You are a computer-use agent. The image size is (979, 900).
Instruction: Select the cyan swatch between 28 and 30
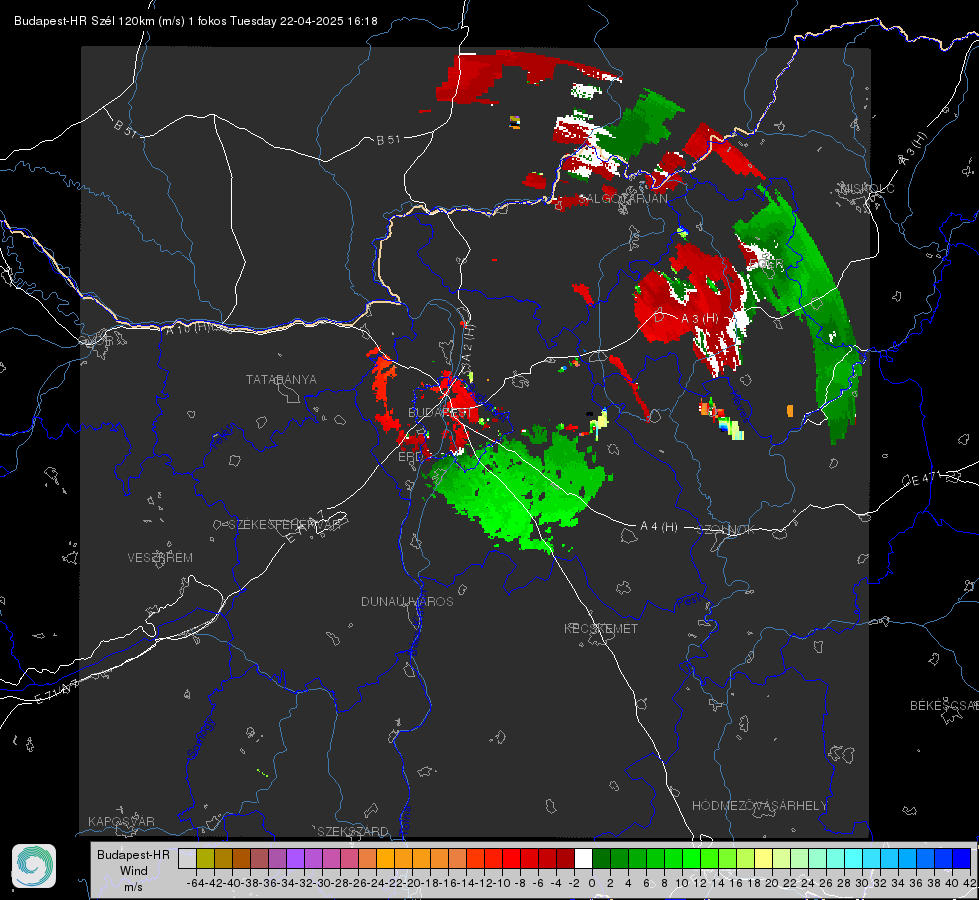[x=852, y=858]
